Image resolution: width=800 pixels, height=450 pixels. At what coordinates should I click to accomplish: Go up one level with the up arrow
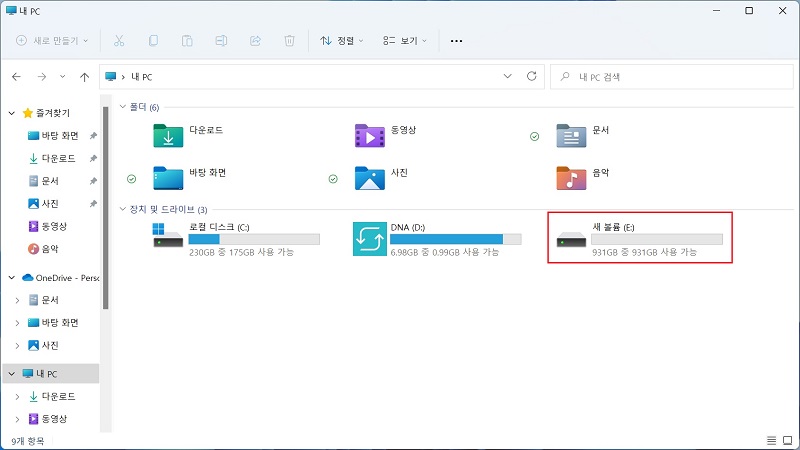pos(84,77)
